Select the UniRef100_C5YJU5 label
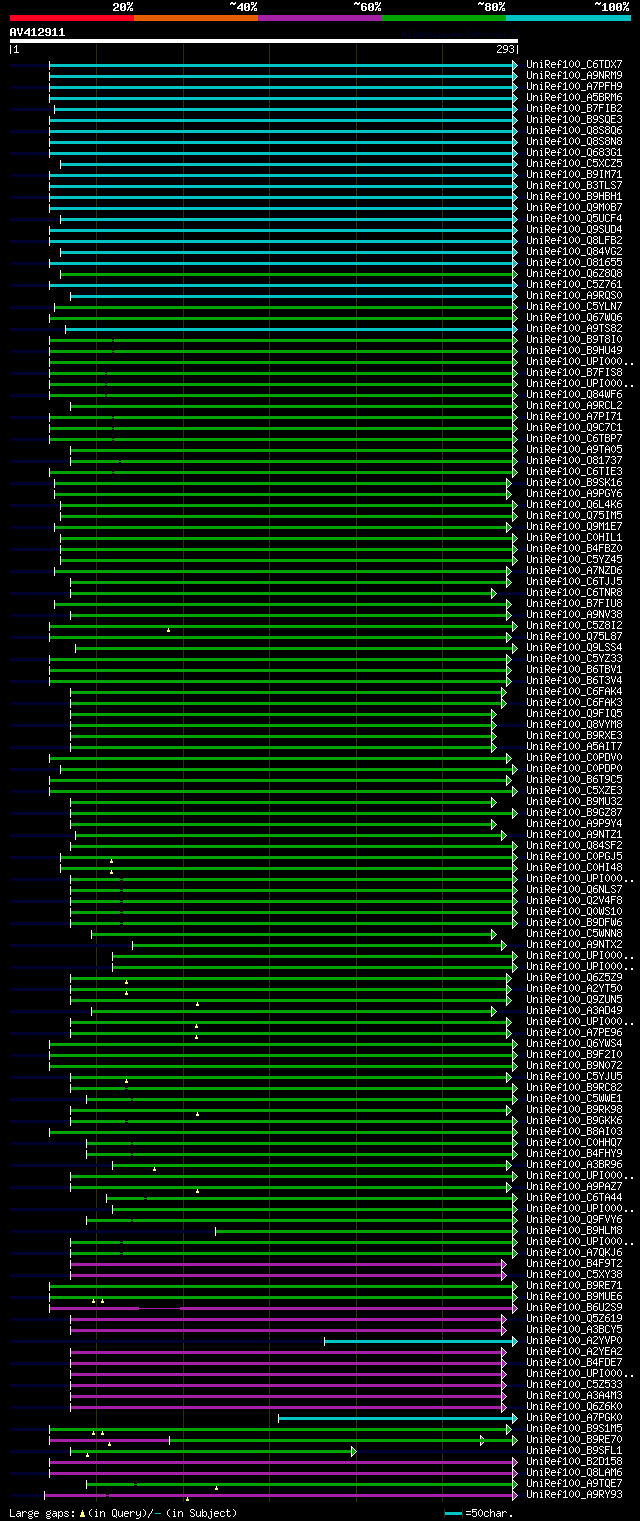This screenshot has width=640, height=1521. point(574,1076)
